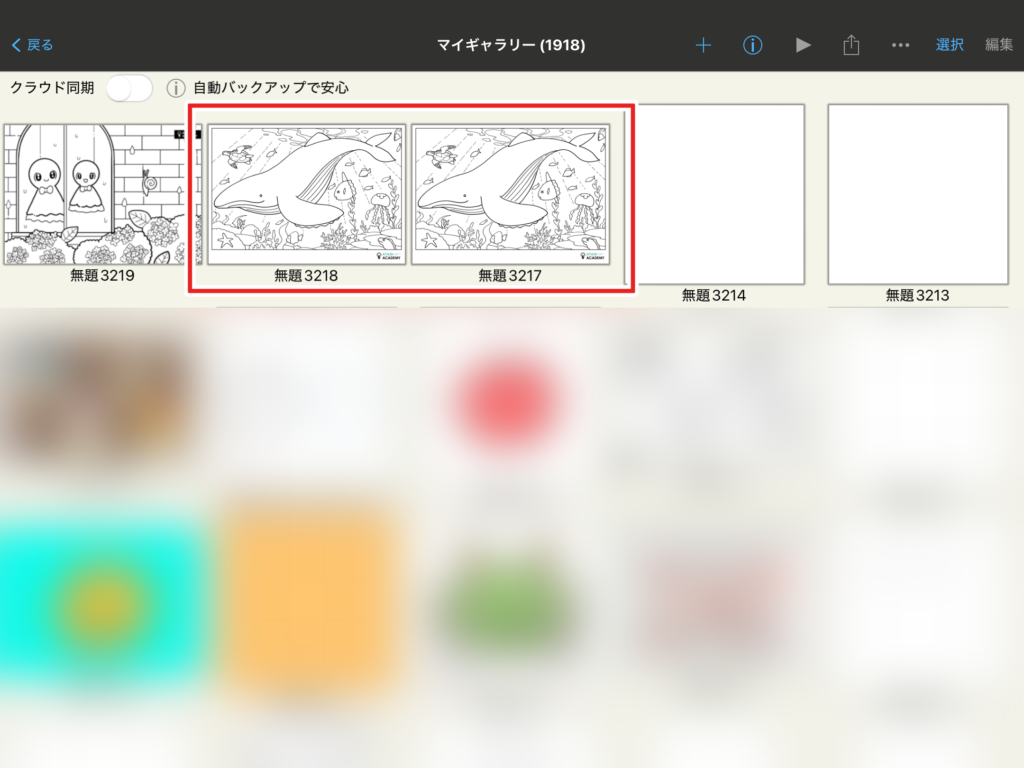1024x768 pixels.
Task: Click info icon beside 自動バックアップで安心
Action: (176, 88)
